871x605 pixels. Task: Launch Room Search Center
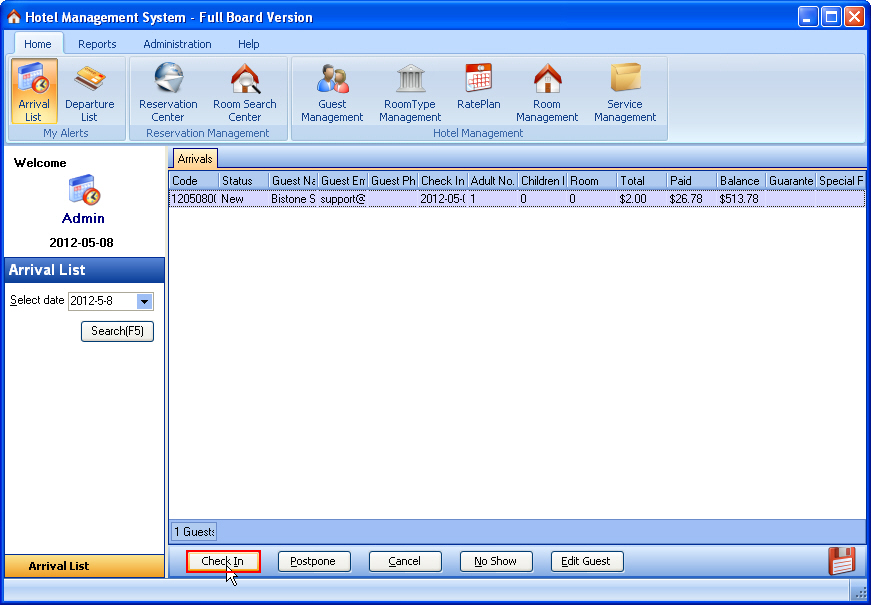click(245, 91)
